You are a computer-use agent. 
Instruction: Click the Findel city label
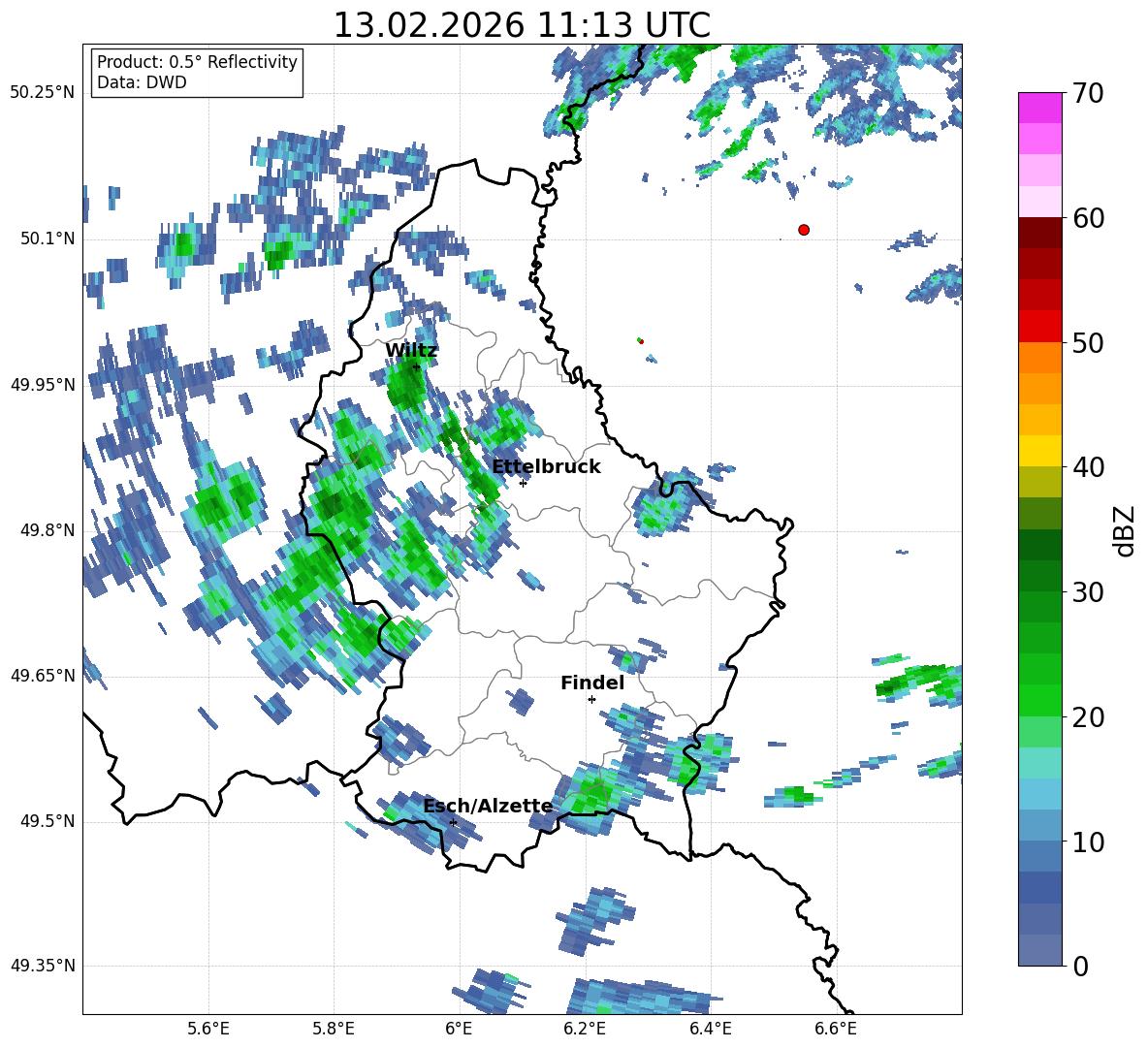tap(592, 683)
